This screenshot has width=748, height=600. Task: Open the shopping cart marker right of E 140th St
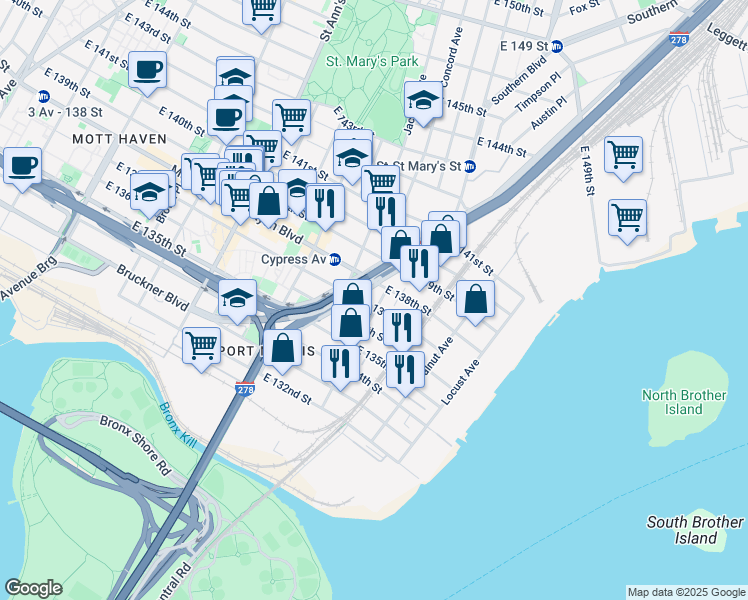click(292, 119)
